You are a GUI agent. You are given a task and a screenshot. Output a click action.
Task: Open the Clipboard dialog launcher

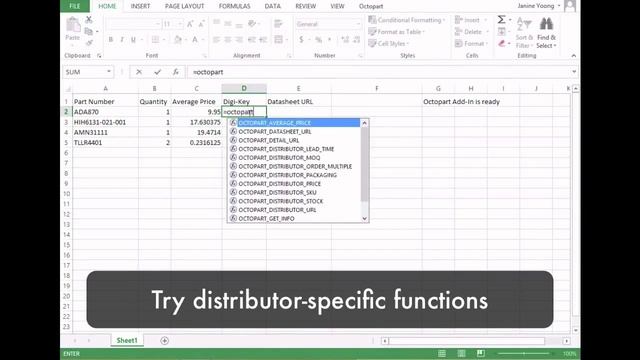click(99, 56)
